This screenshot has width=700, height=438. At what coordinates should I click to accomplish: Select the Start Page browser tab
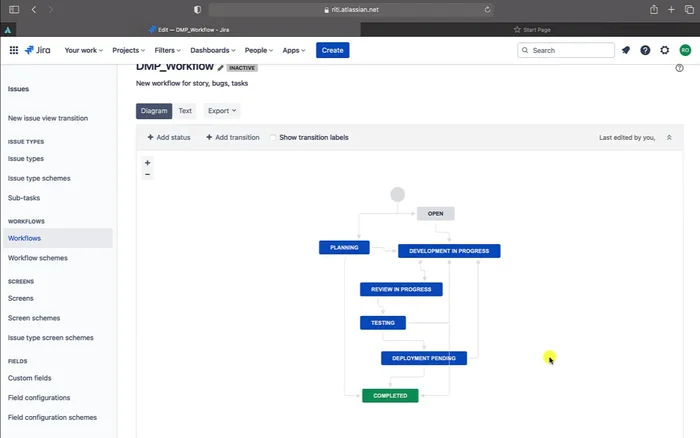pos(530,30)
